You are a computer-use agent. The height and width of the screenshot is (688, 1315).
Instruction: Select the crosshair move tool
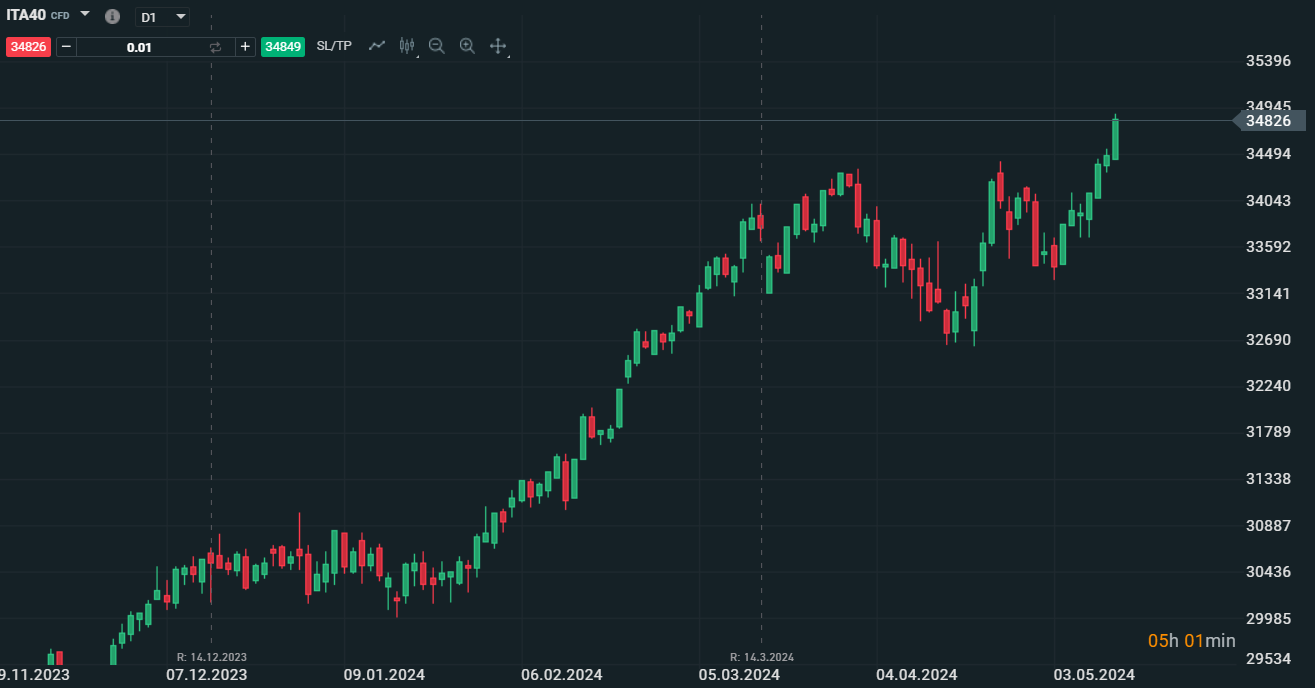pyautogui.click(x=498, y=46)
